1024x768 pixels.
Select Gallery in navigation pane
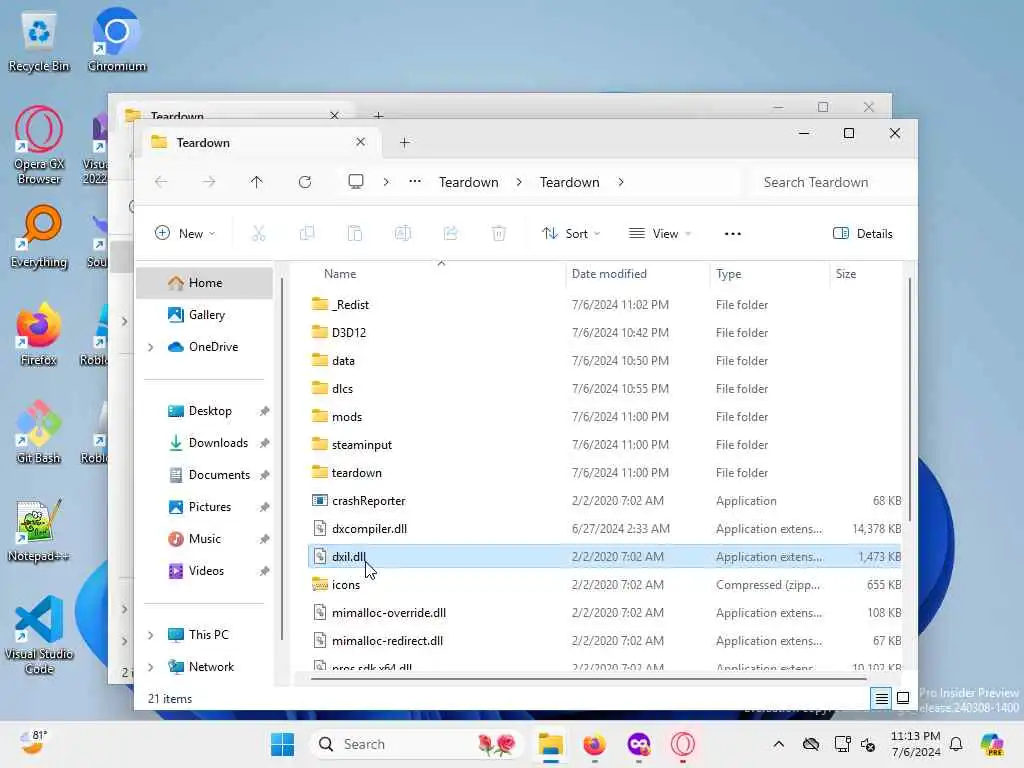pos(205,315)
